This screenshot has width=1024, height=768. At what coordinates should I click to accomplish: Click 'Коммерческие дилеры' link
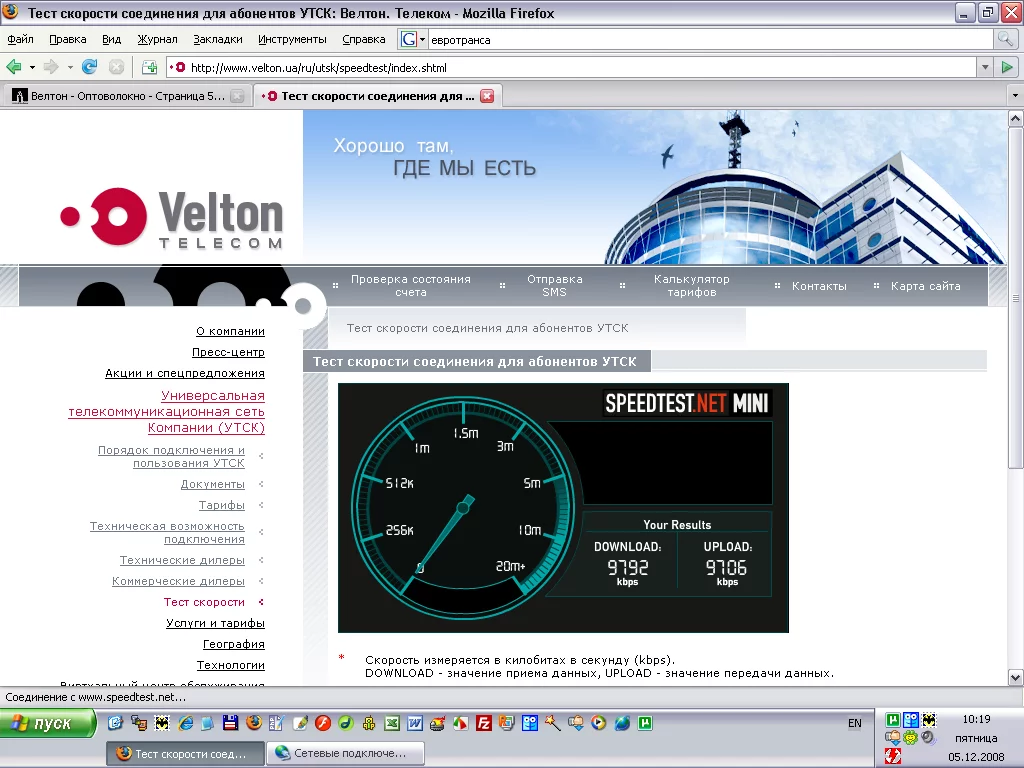pos(178,581)
